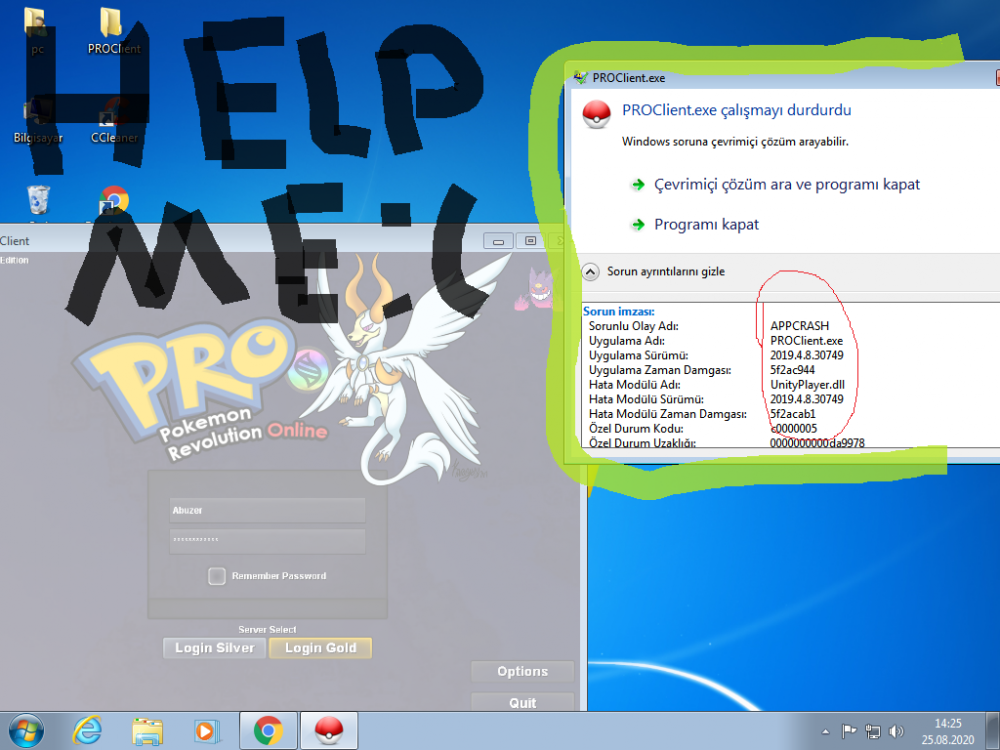The image size is (1000, 750).
Task: Open Action Center flag icon
Action: [849, 731]
